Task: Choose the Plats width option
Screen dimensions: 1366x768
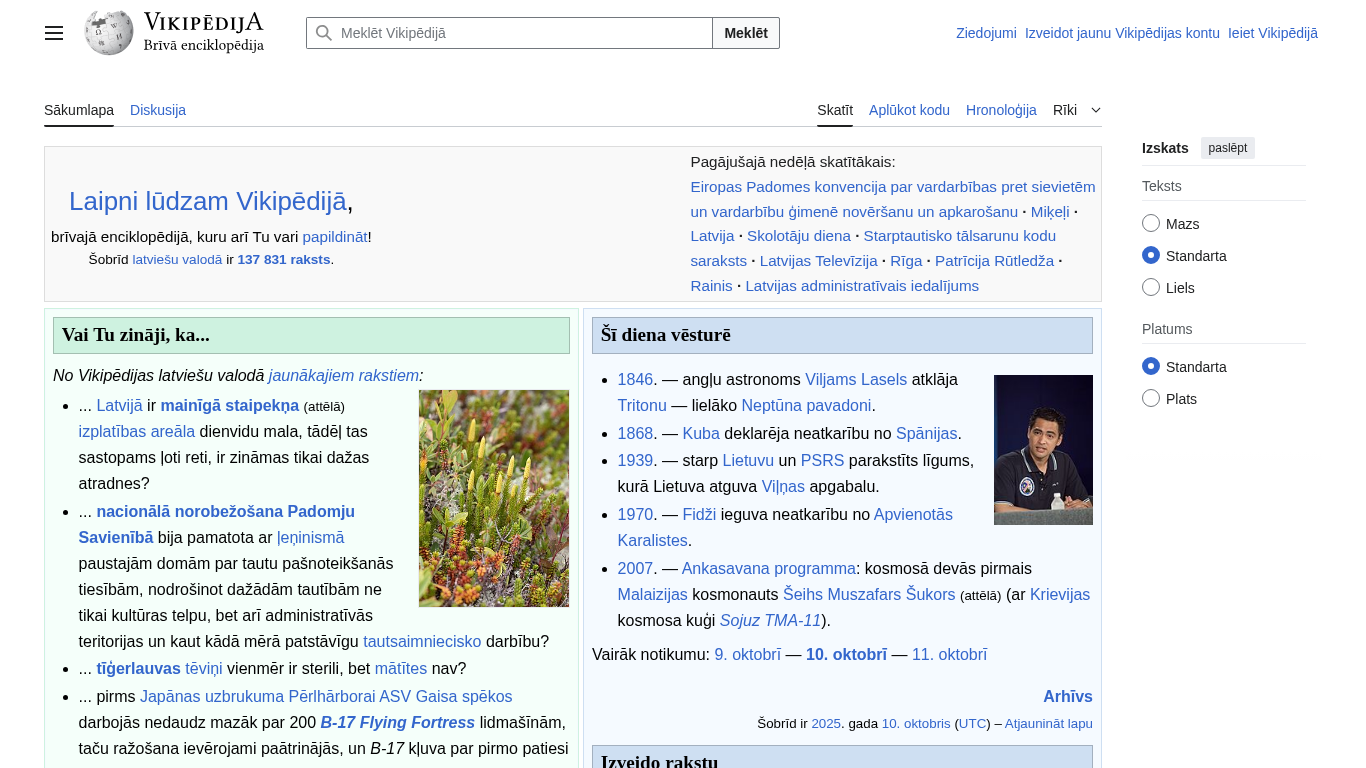Action: [x=1151, y=399]
